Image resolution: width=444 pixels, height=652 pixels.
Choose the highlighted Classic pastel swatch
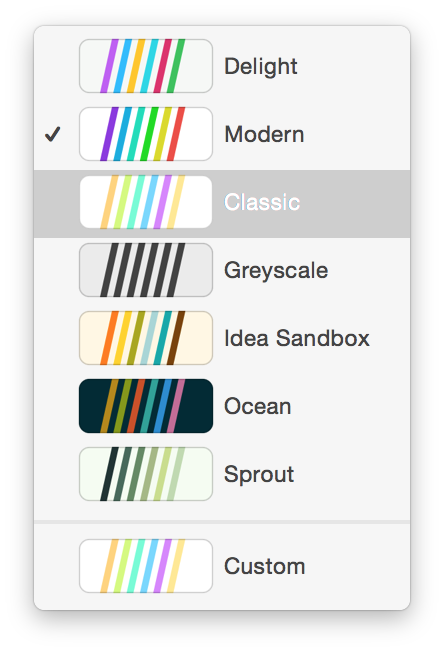tap(146, 202)
